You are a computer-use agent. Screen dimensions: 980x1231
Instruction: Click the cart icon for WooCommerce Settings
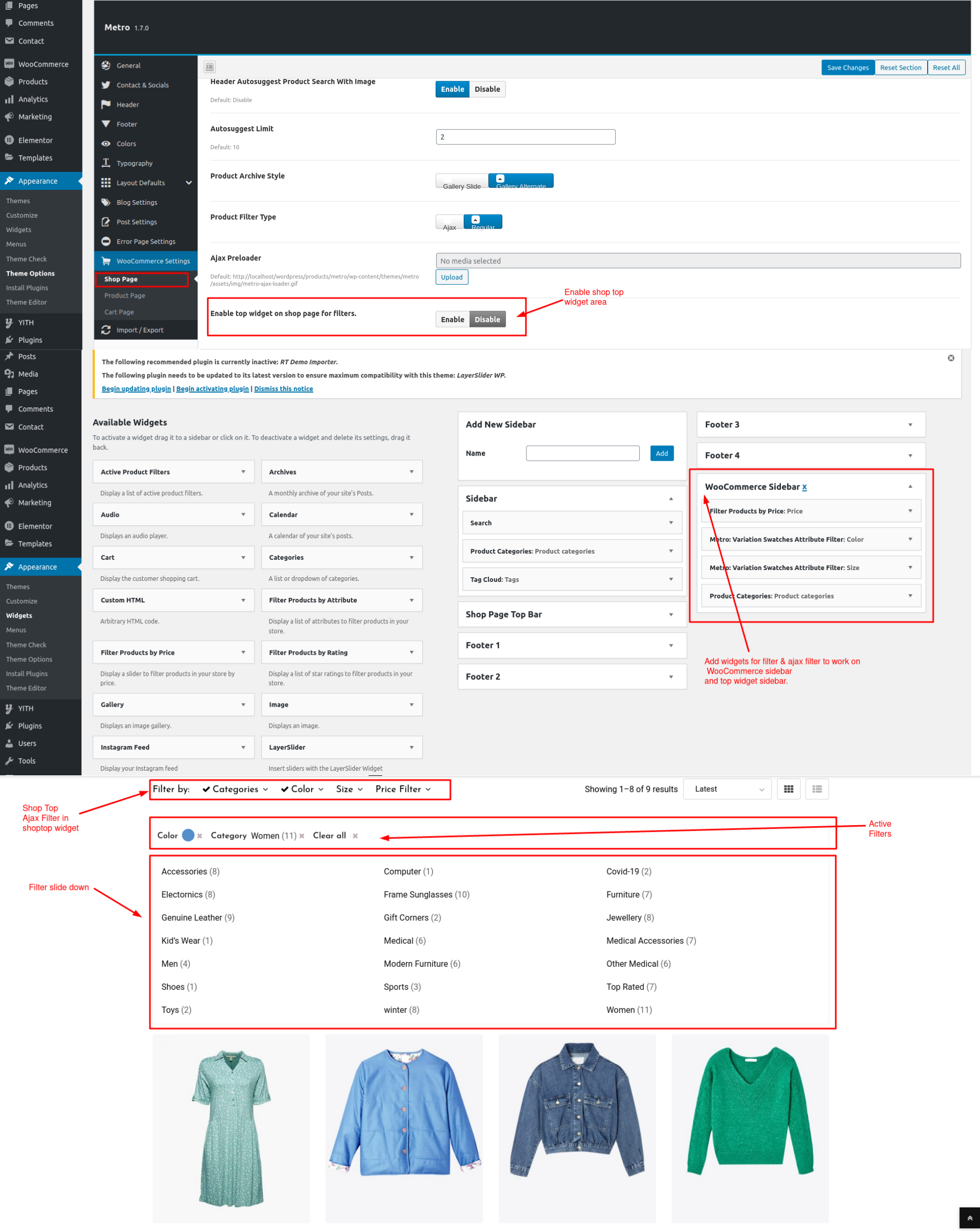tap(106, 261)
